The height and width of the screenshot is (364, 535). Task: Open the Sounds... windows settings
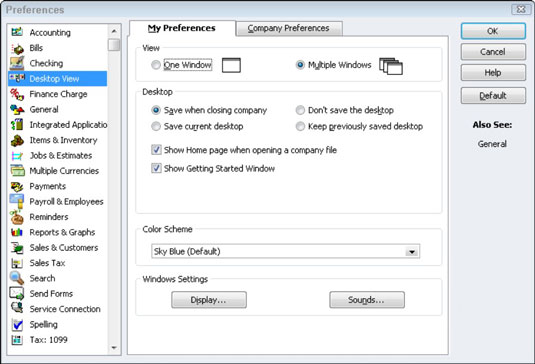tap(367, 300)
